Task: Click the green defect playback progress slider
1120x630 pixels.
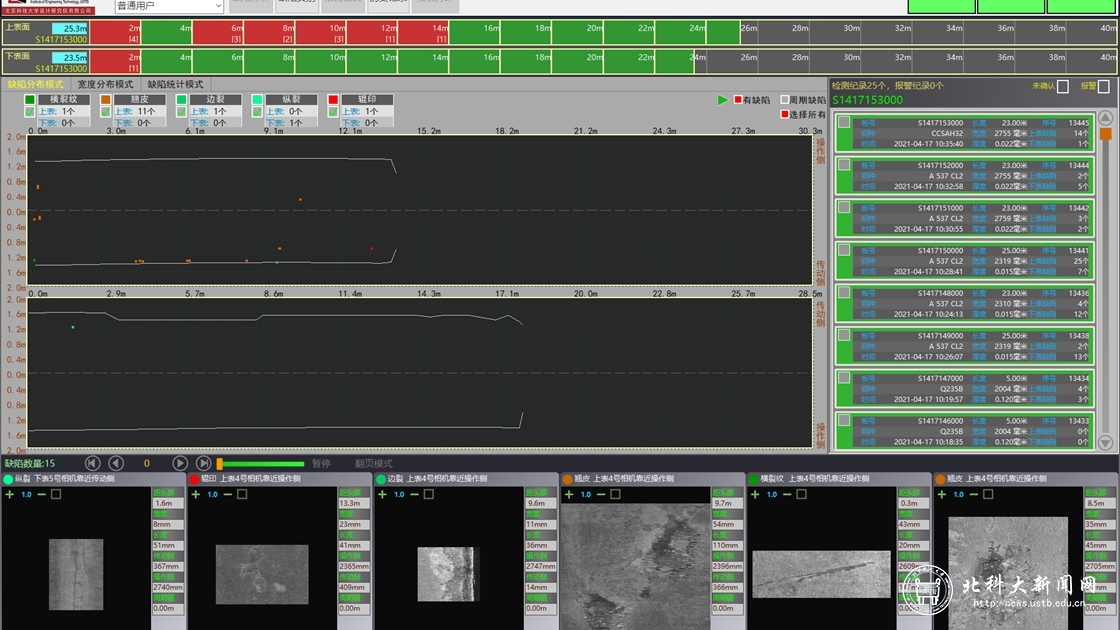Action: [261, 464]
